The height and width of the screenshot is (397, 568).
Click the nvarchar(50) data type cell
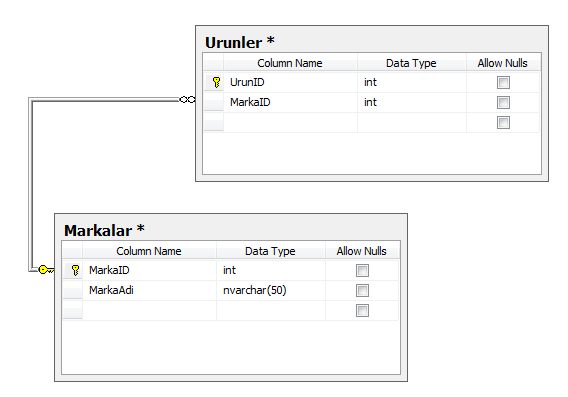point(271,291)
